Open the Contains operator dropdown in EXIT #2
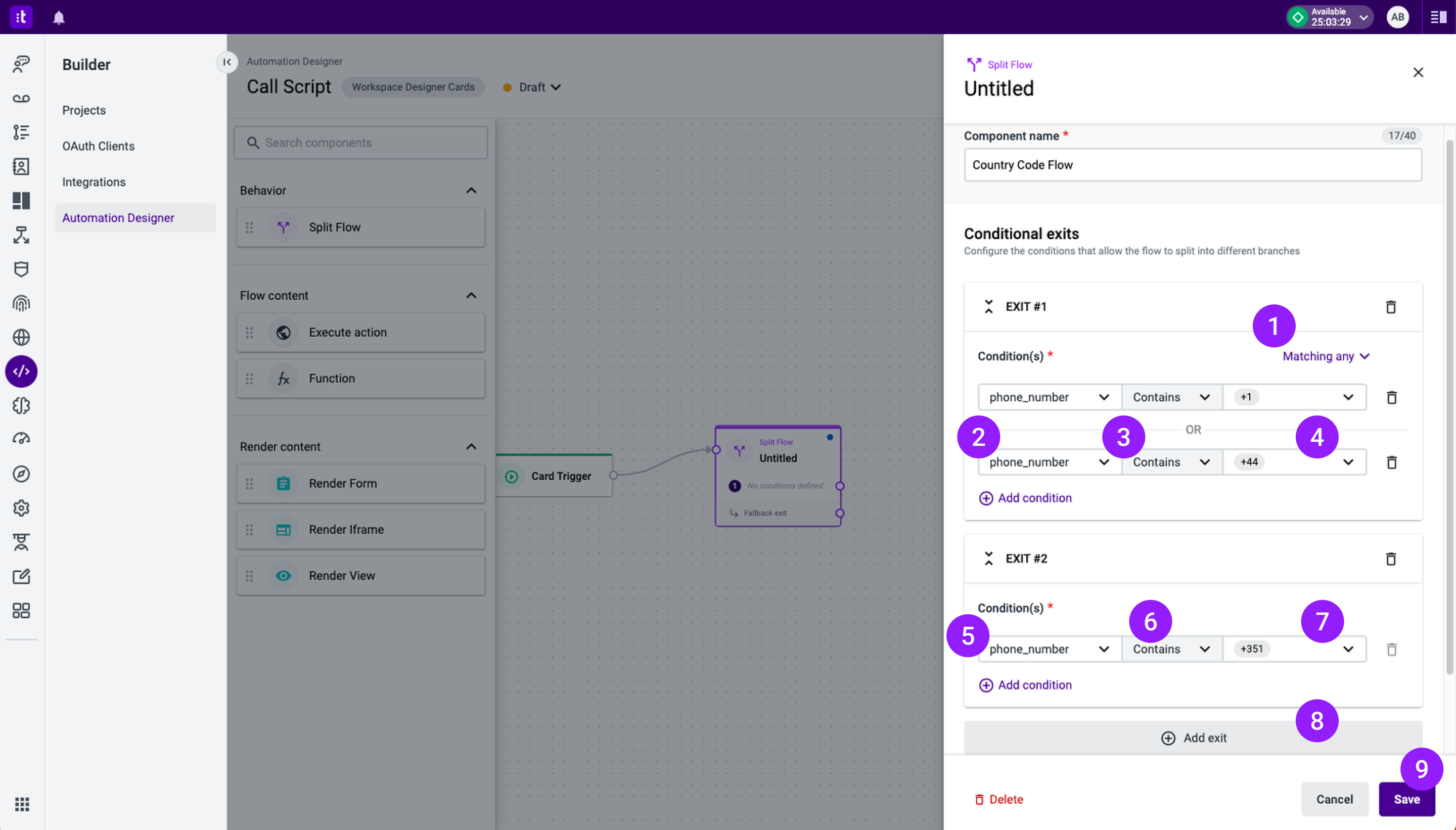The image size is (1456, 830). pos(1170,649)
